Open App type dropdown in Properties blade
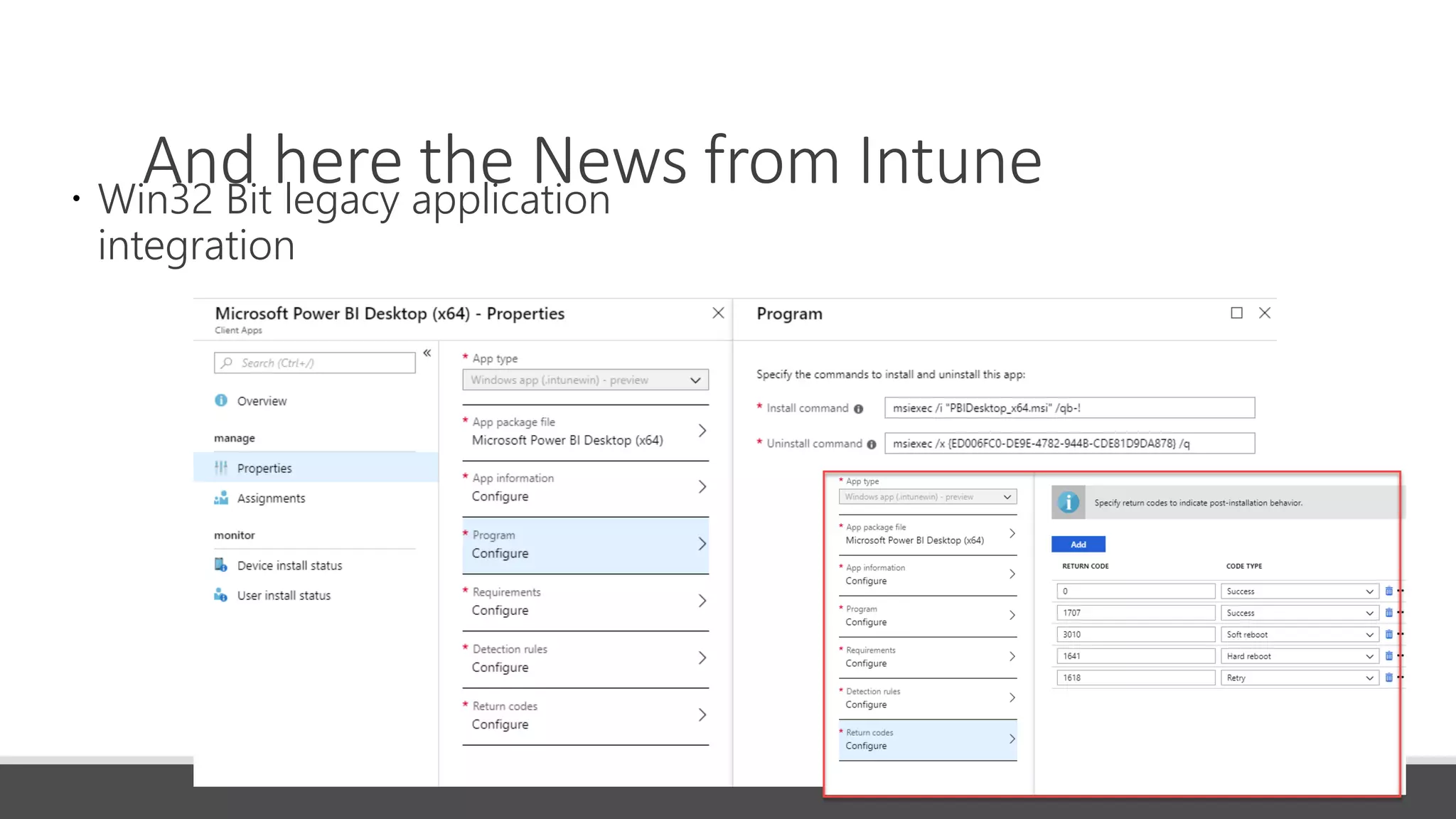Viewport: 1456px width, 819px height. [586, 380]
